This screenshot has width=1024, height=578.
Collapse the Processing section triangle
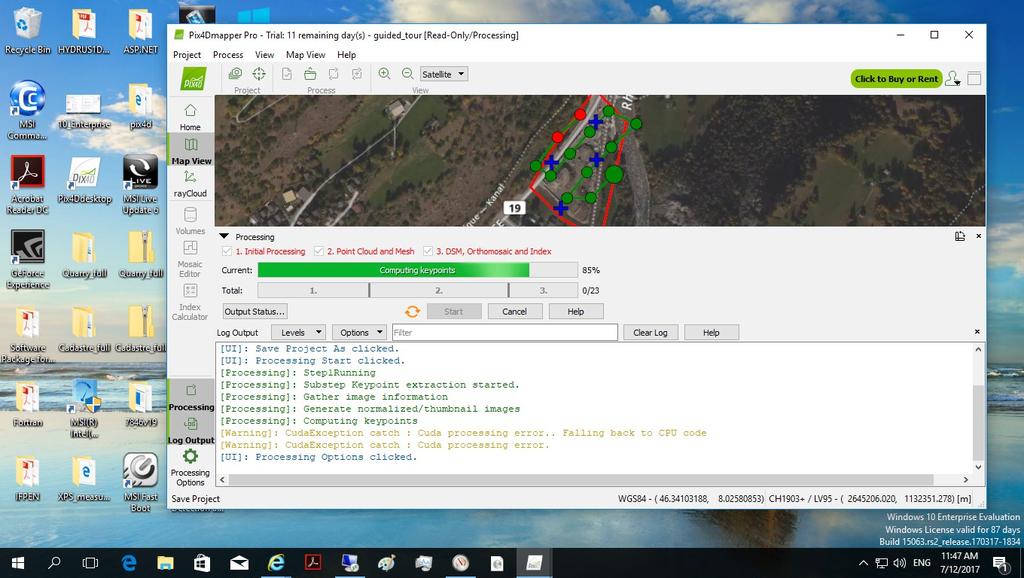pos(224,236)
